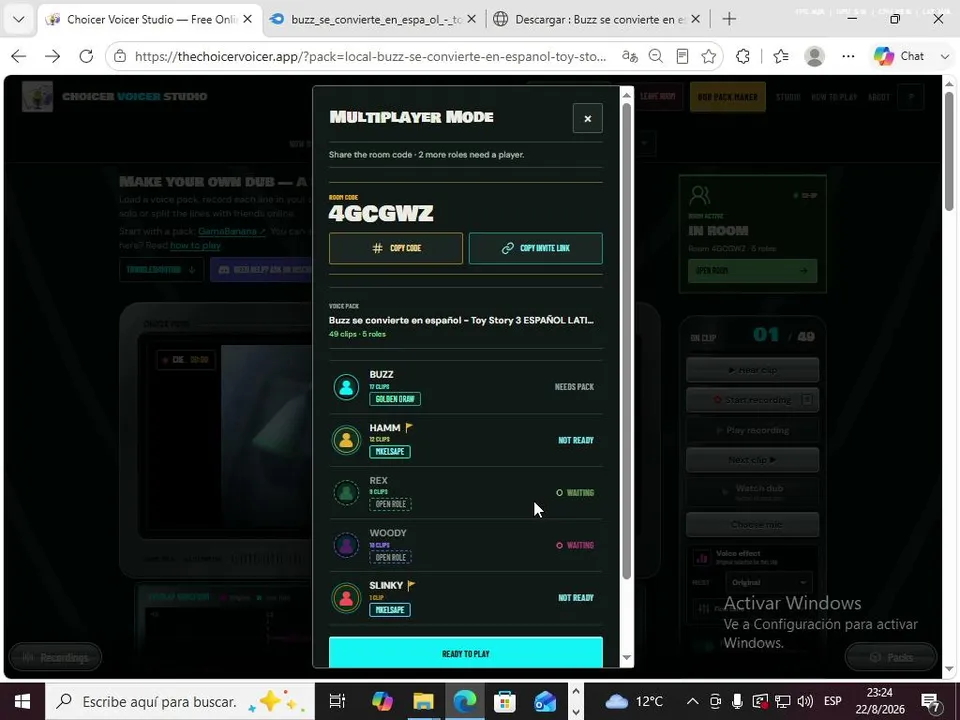Select Hamm's yellow player avatar
This screenshot has height=720, width=960.
coord(346,440)
